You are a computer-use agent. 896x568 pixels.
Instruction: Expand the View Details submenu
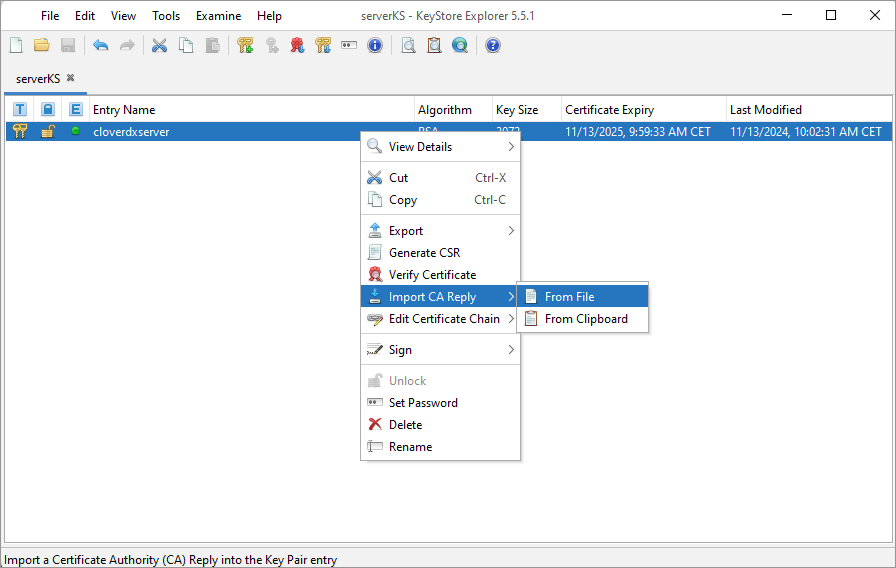tap(440, 147)
